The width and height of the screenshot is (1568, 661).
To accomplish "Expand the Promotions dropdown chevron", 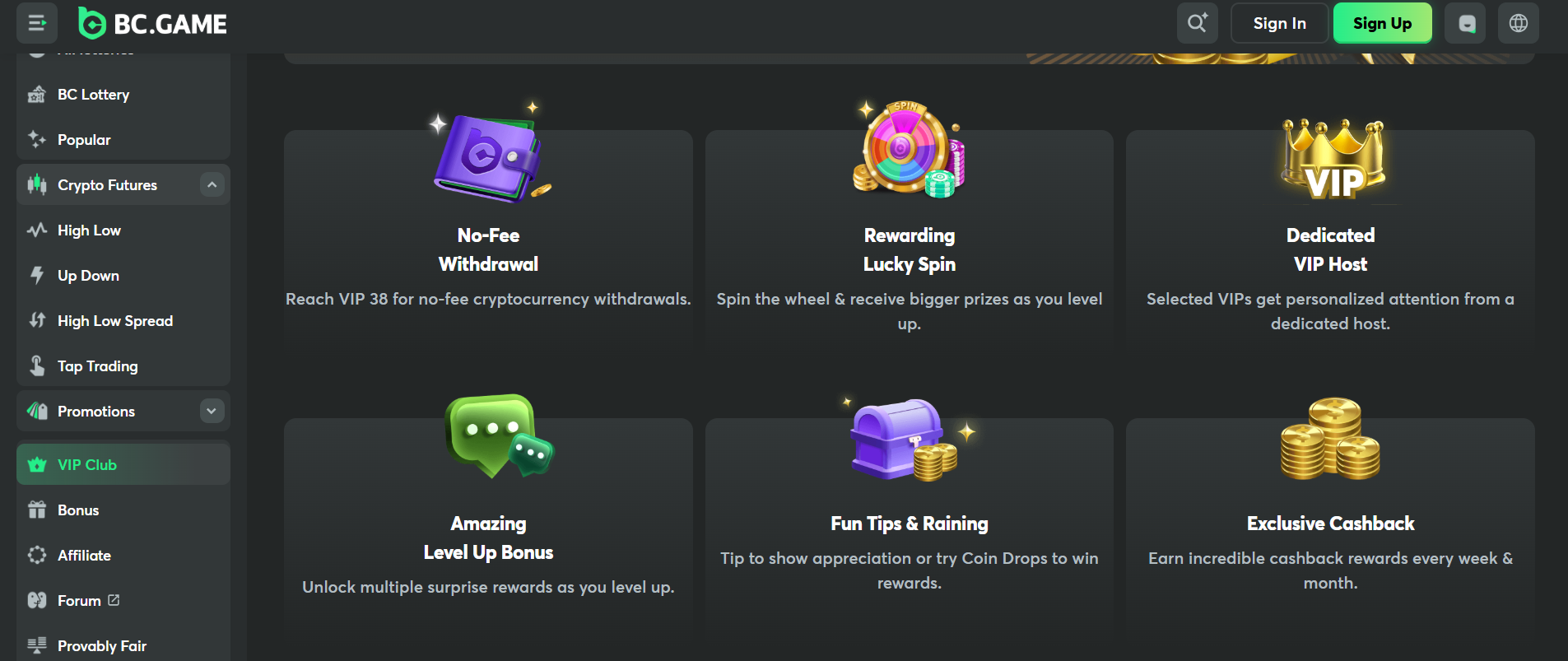I will pos(212,411).
